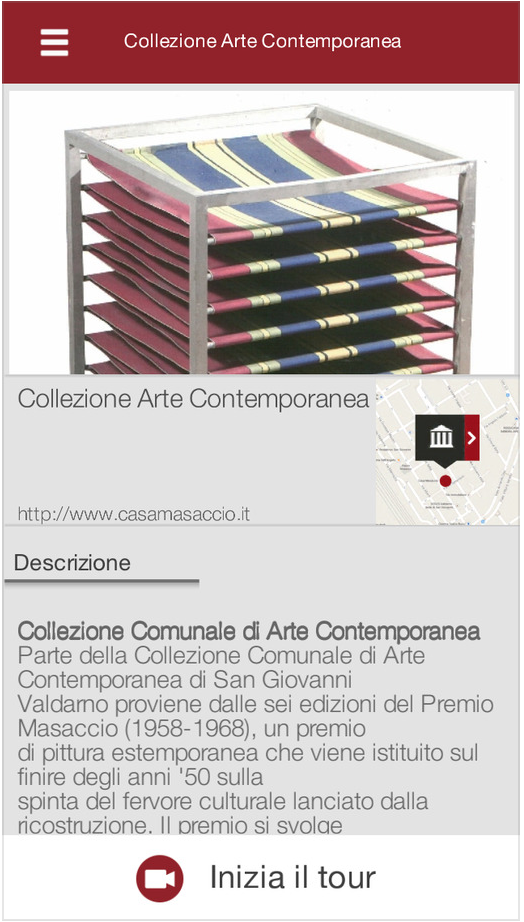Click the text line about 'fervore culturale'
Screen dimensions: 524x922
point(223,801)
